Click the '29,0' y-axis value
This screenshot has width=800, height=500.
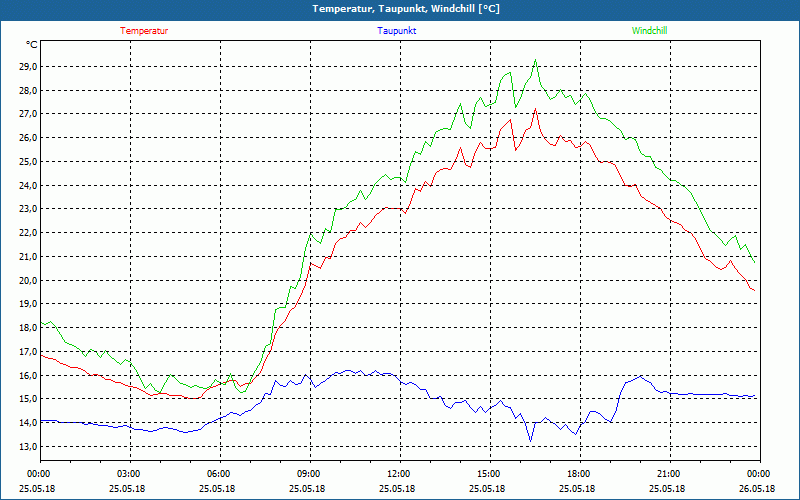pyautogui.click(x=28, y=67)
